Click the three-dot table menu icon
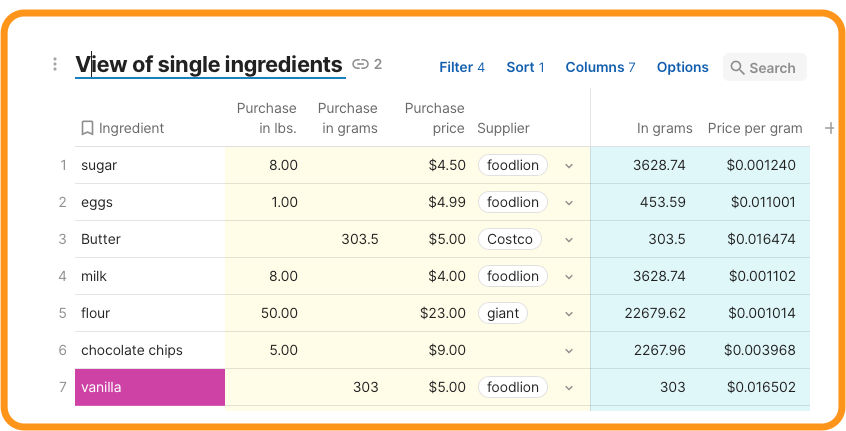Image resolution: width=846 pixels, height=431 pixels. 55,65
